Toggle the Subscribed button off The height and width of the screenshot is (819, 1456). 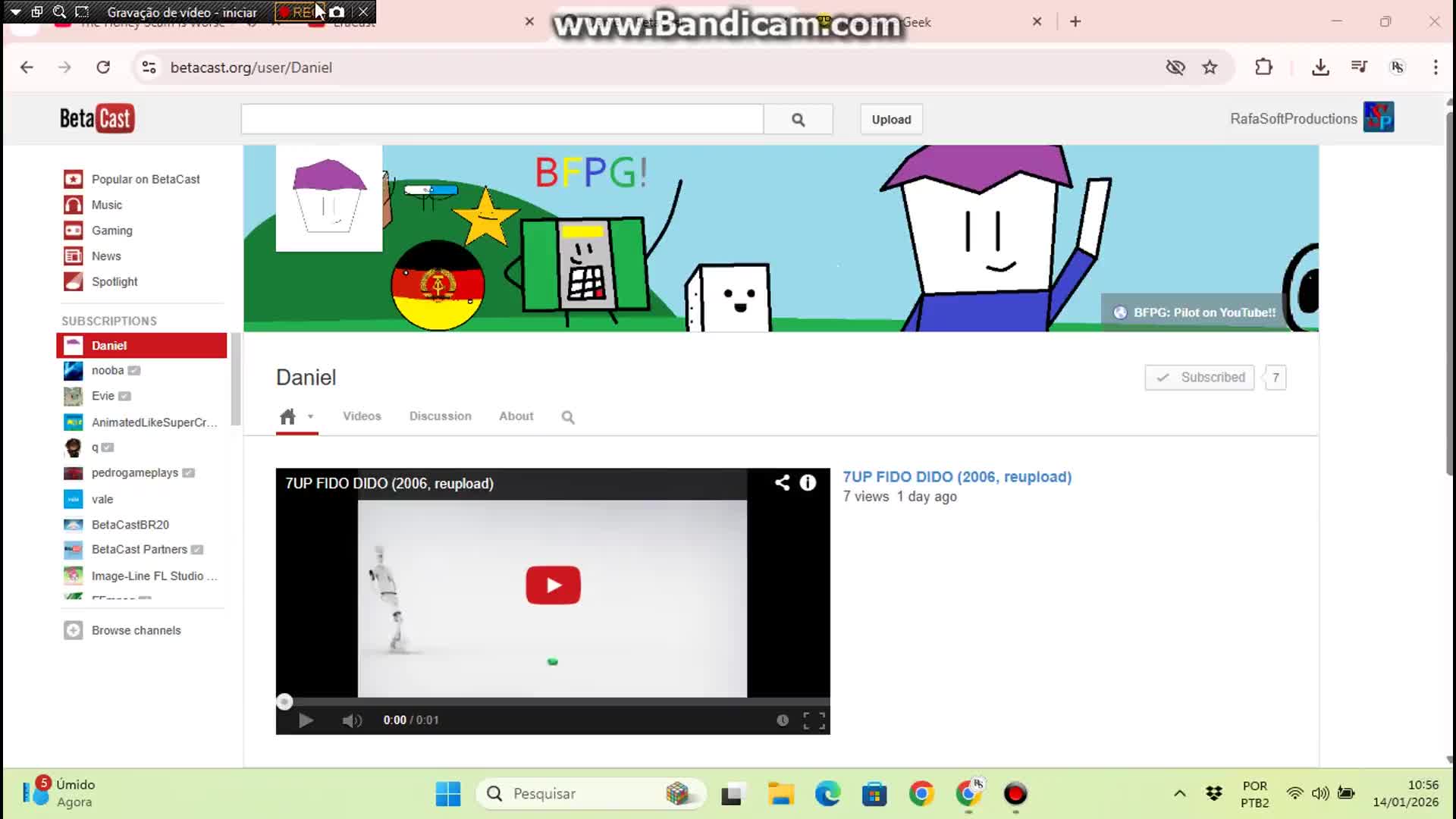click(1200, 378)
